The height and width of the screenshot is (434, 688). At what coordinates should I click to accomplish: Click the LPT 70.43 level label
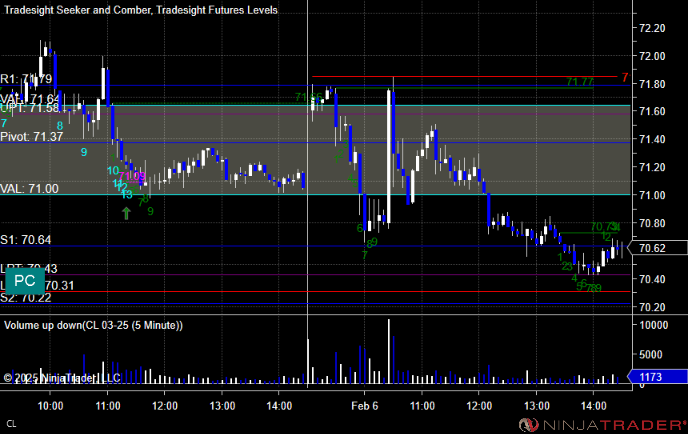pos(29,268)
